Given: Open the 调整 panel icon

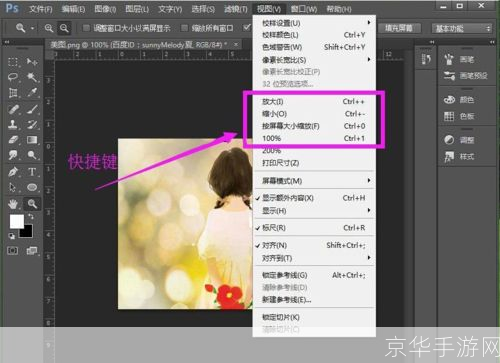Looking at the screenshot, I should point(449,140).
